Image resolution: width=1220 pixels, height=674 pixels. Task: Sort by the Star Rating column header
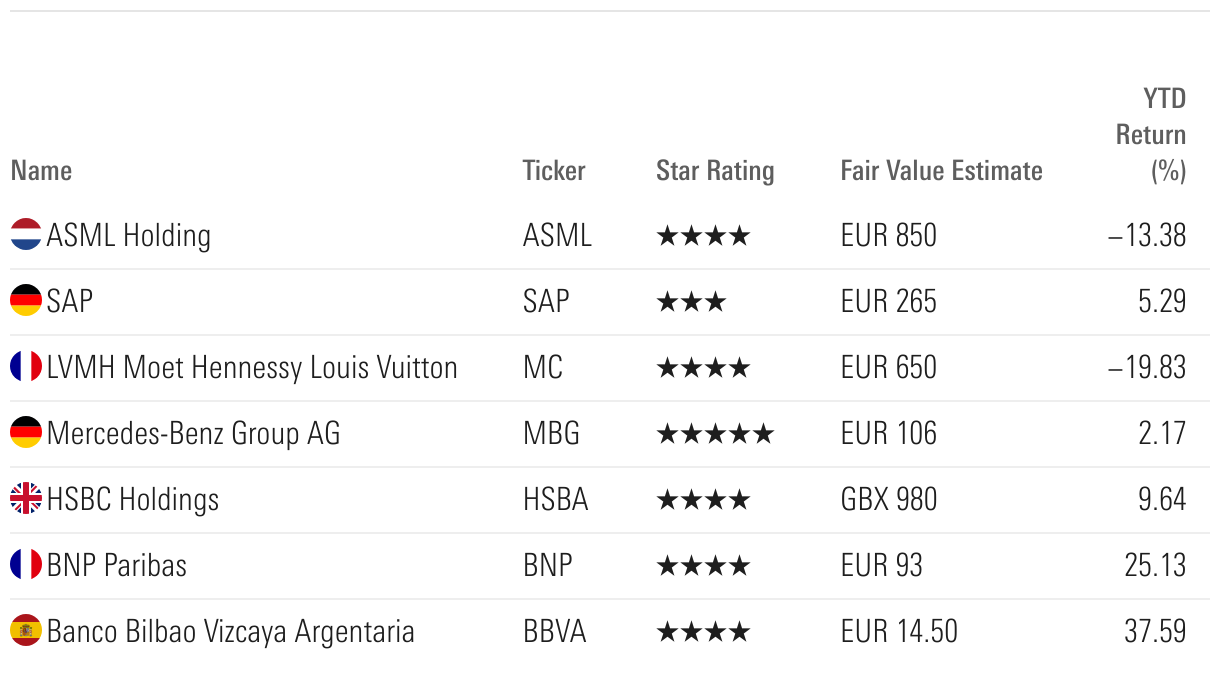click(715, 171)
